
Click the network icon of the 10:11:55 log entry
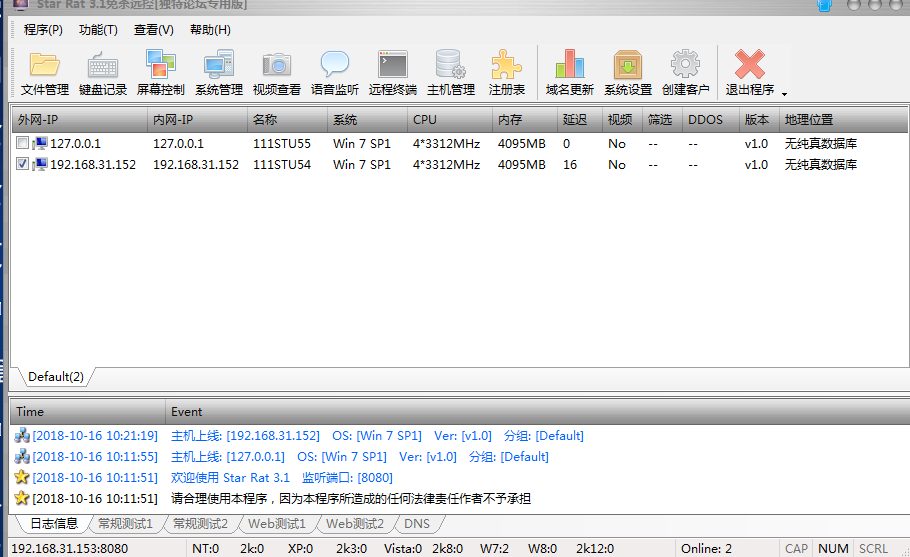[x=22, y=457]
